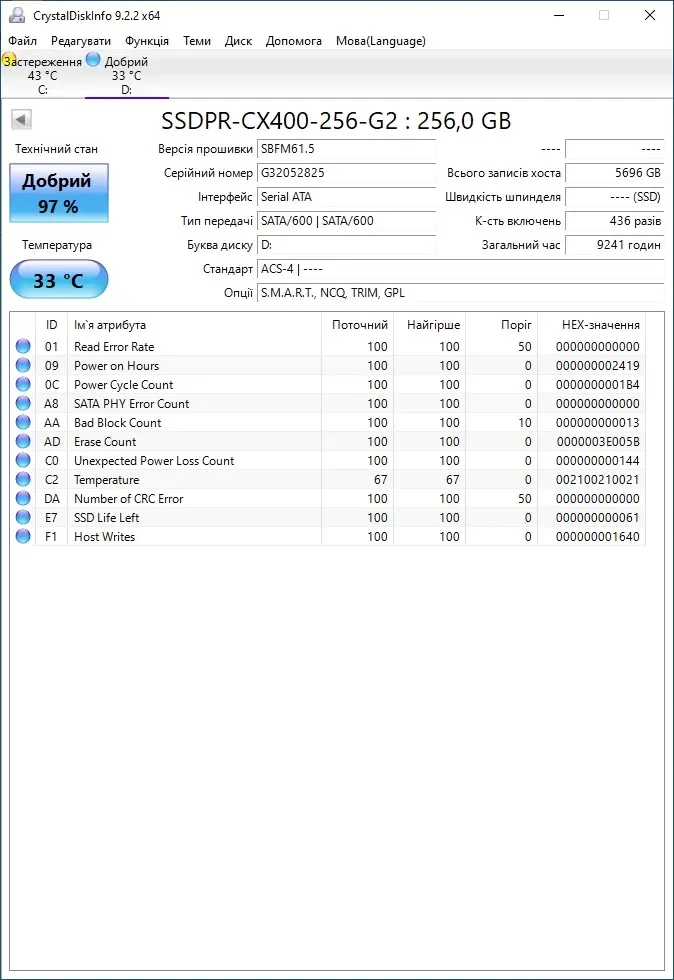674x980 pixels.
Task: Select the Unexpected Power Loss Count name
Action: [154, 461]
